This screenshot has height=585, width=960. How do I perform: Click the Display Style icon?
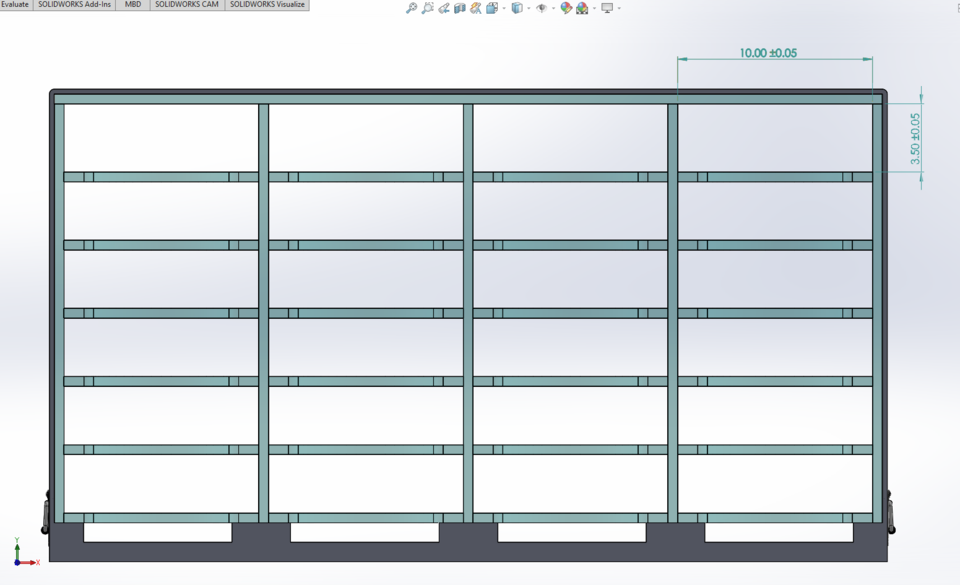[516, 8]
